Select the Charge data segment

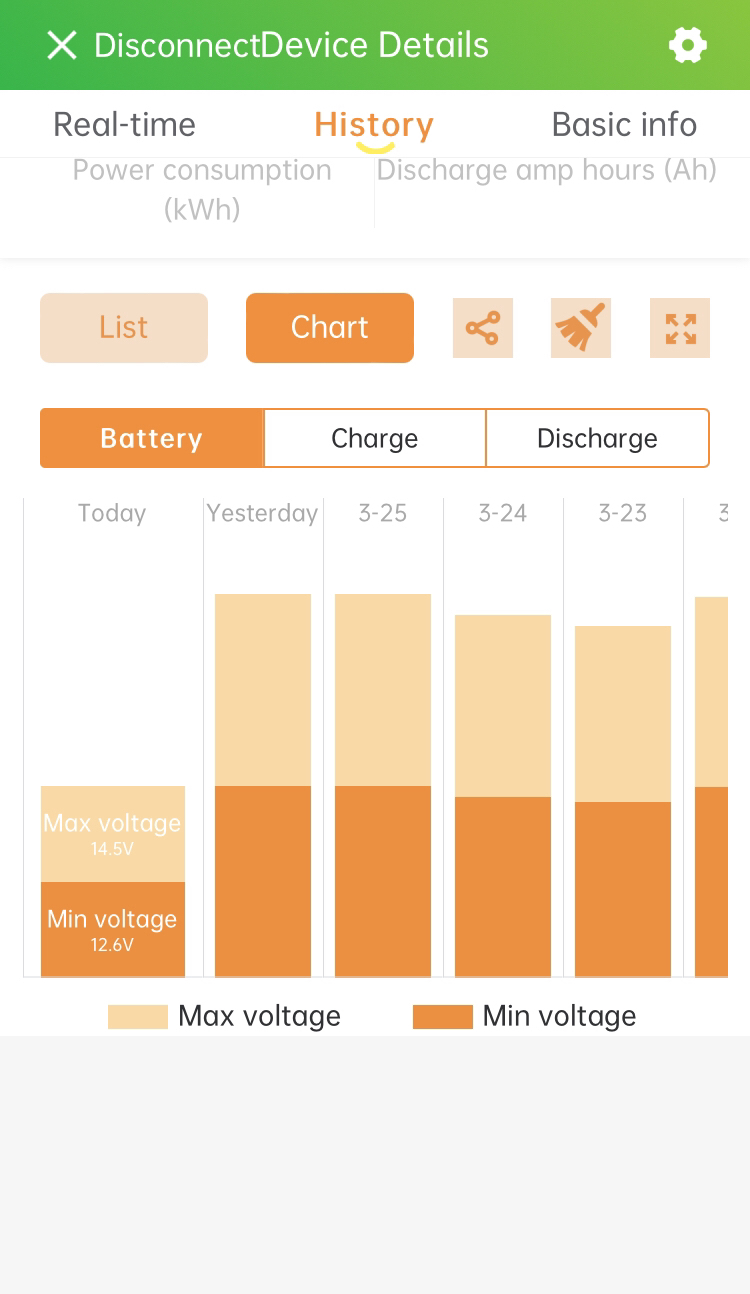(x=375, y=438)
